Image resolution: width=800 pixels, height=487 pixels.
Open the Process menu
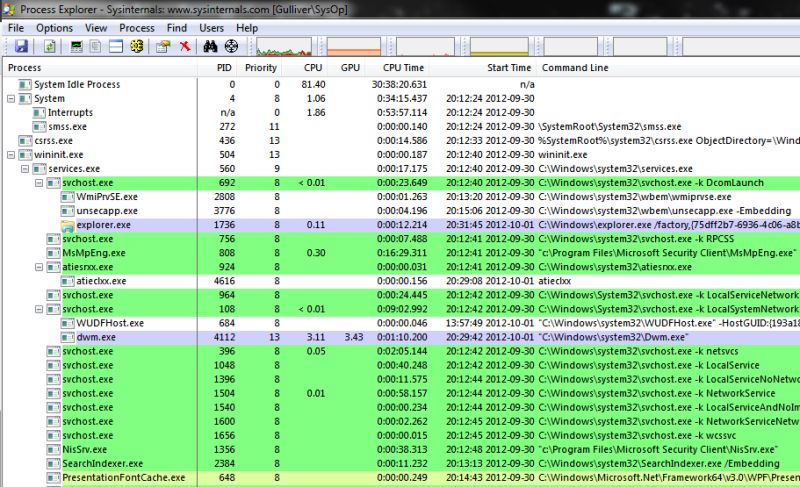(137, 28)
